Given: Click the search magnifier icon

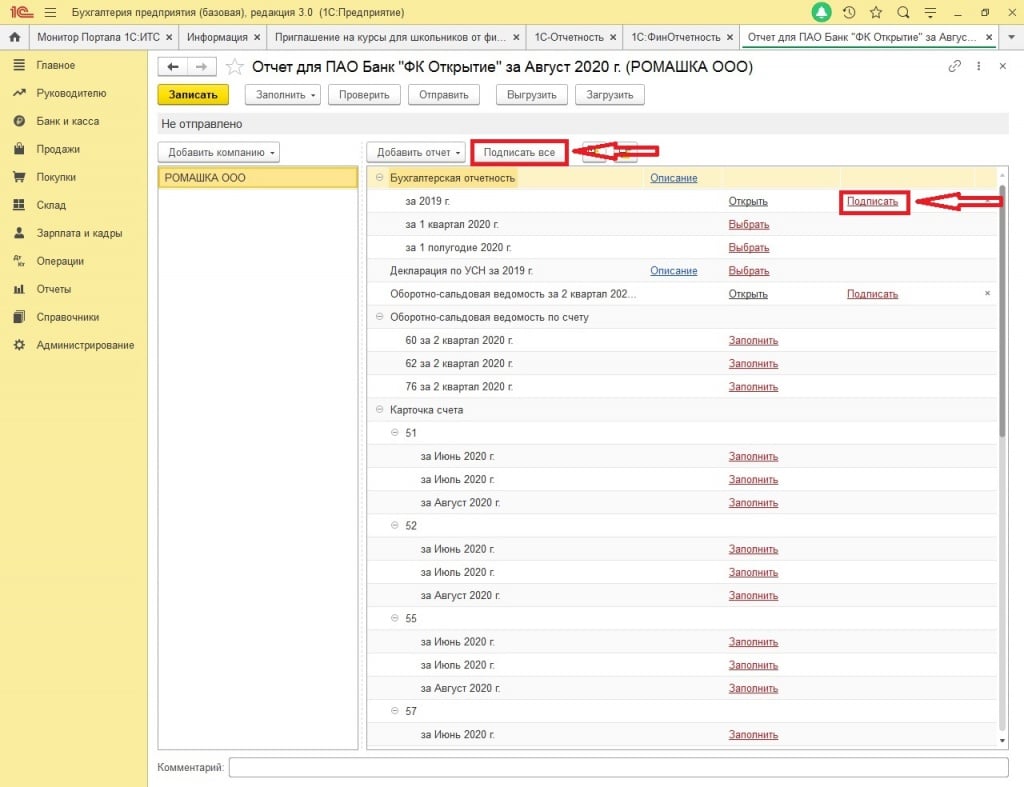Looking at the screenshot, I should pos(903,12).
